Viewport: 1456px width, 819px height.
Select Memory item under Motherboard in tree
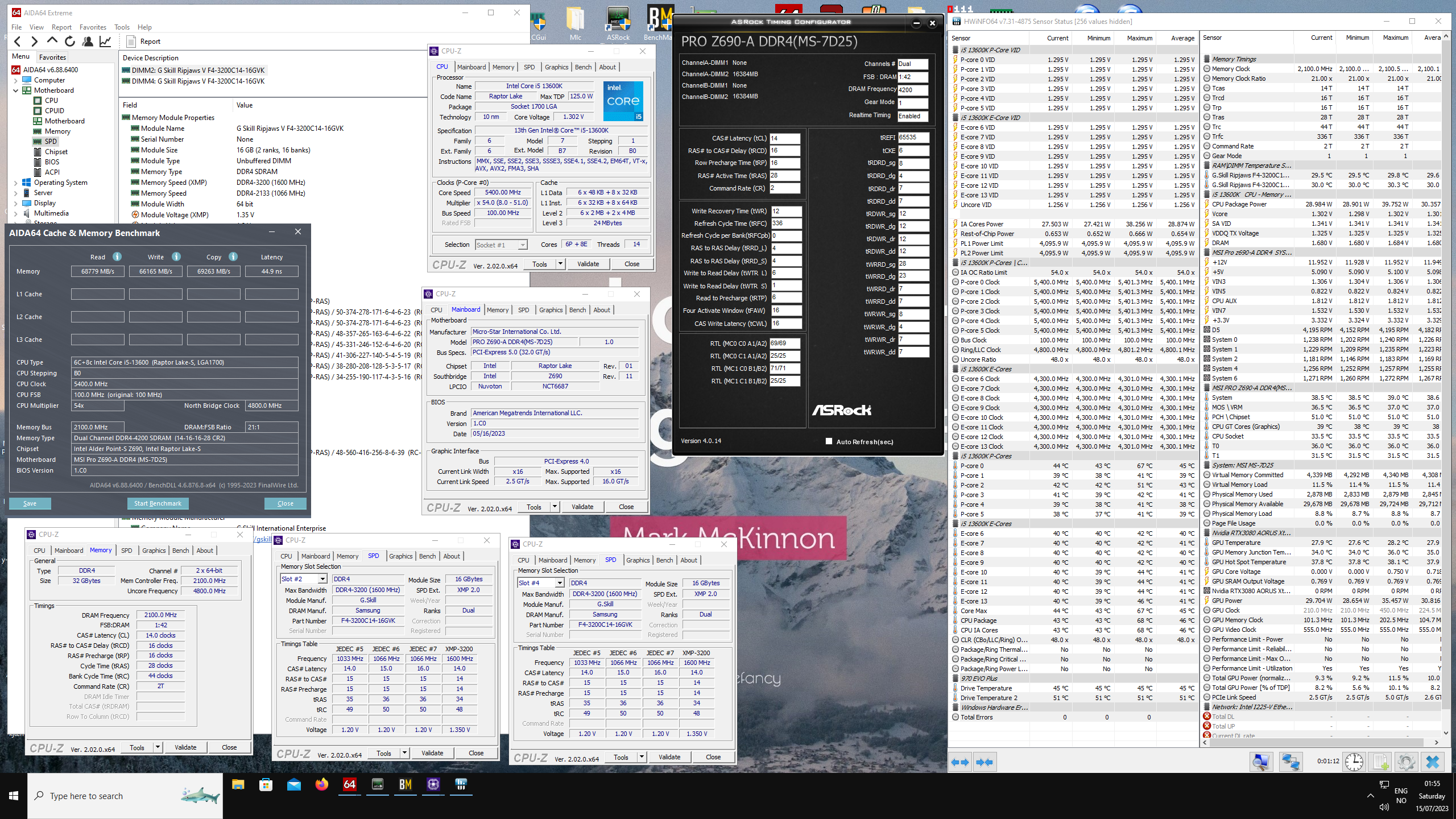pos(57,131)
